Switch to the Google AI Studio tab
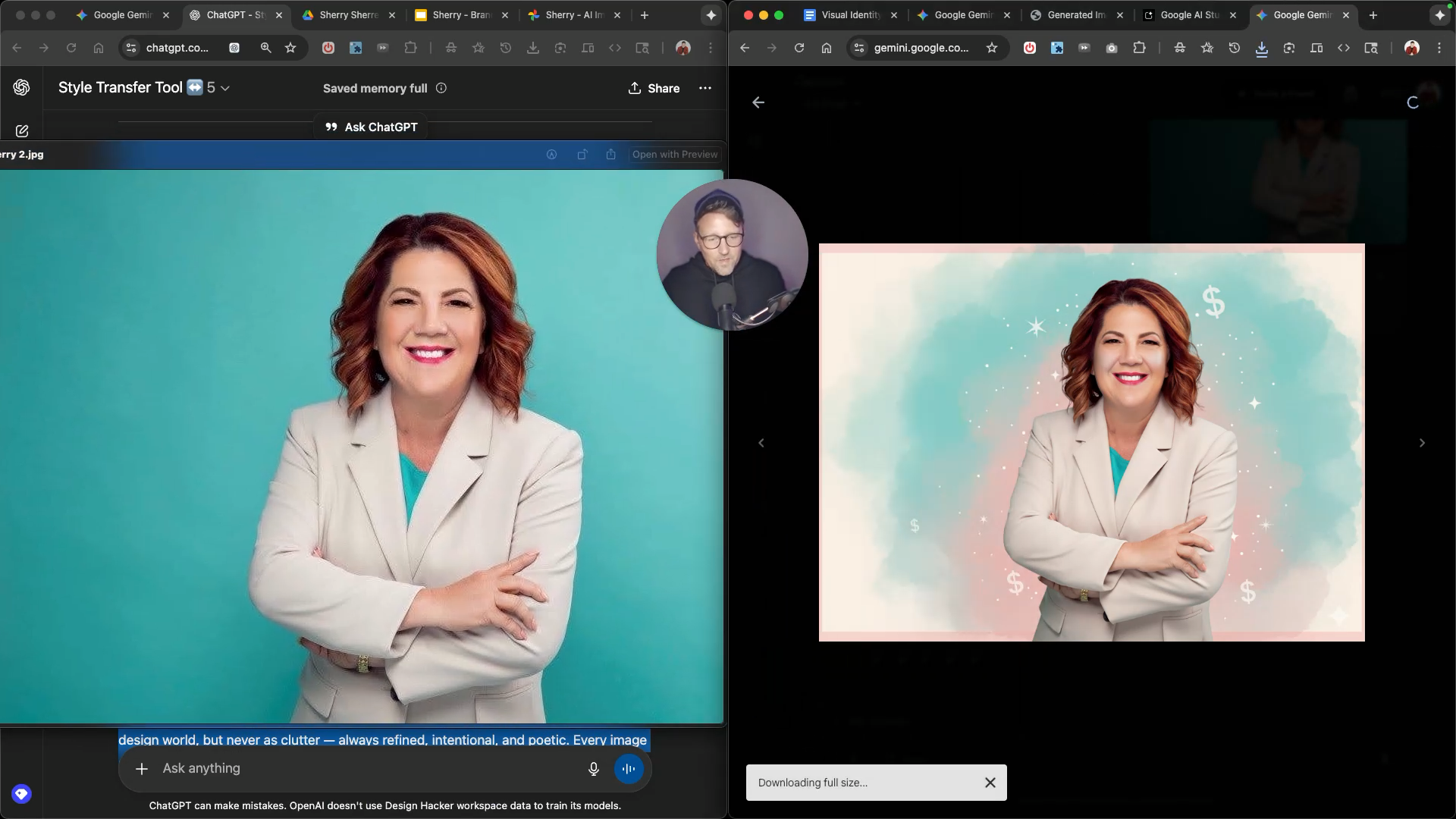1456x819 pixels. [1189, 15]
